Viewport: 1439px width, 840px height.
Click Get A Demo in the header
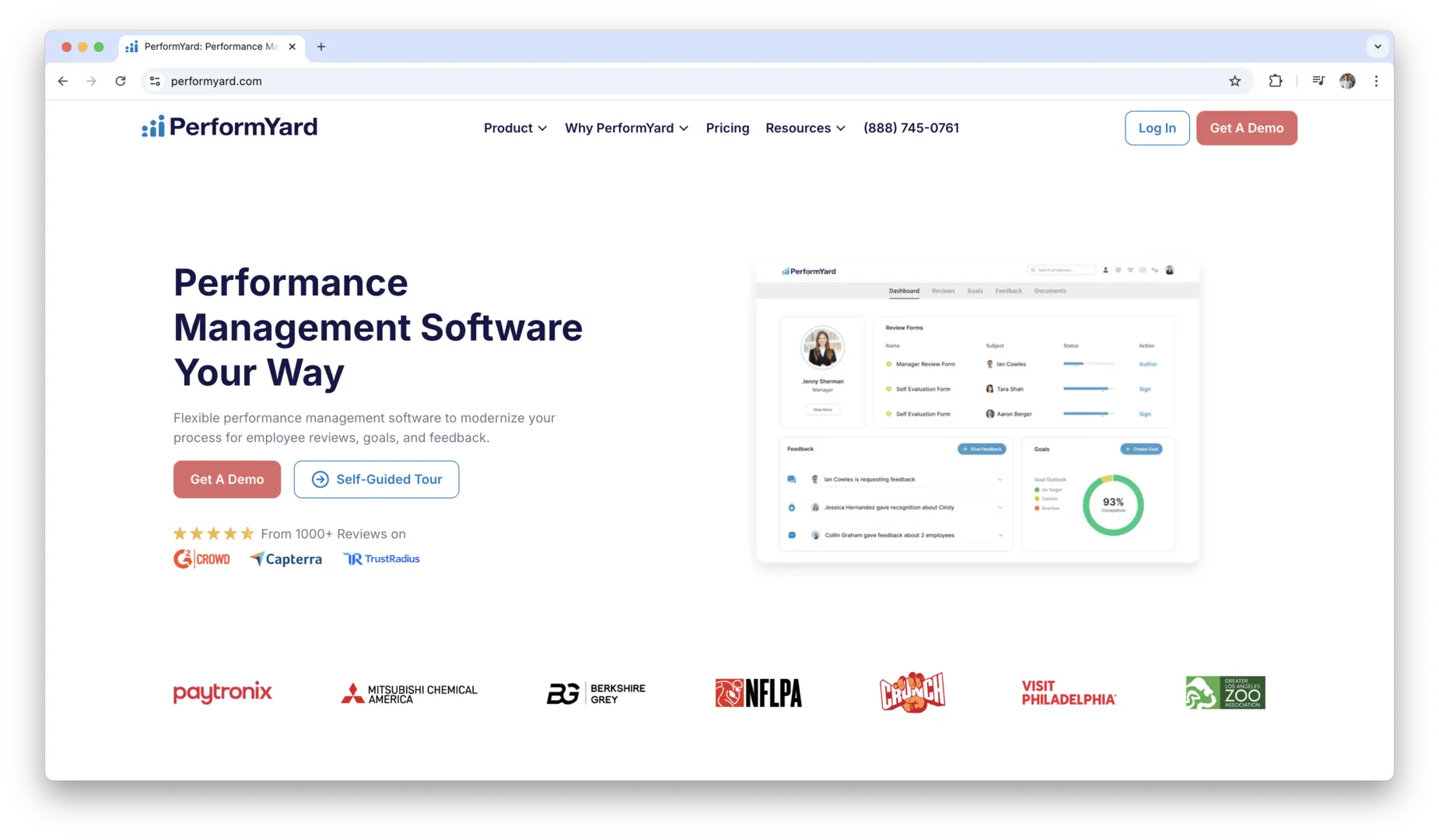tap(1246, 128)
